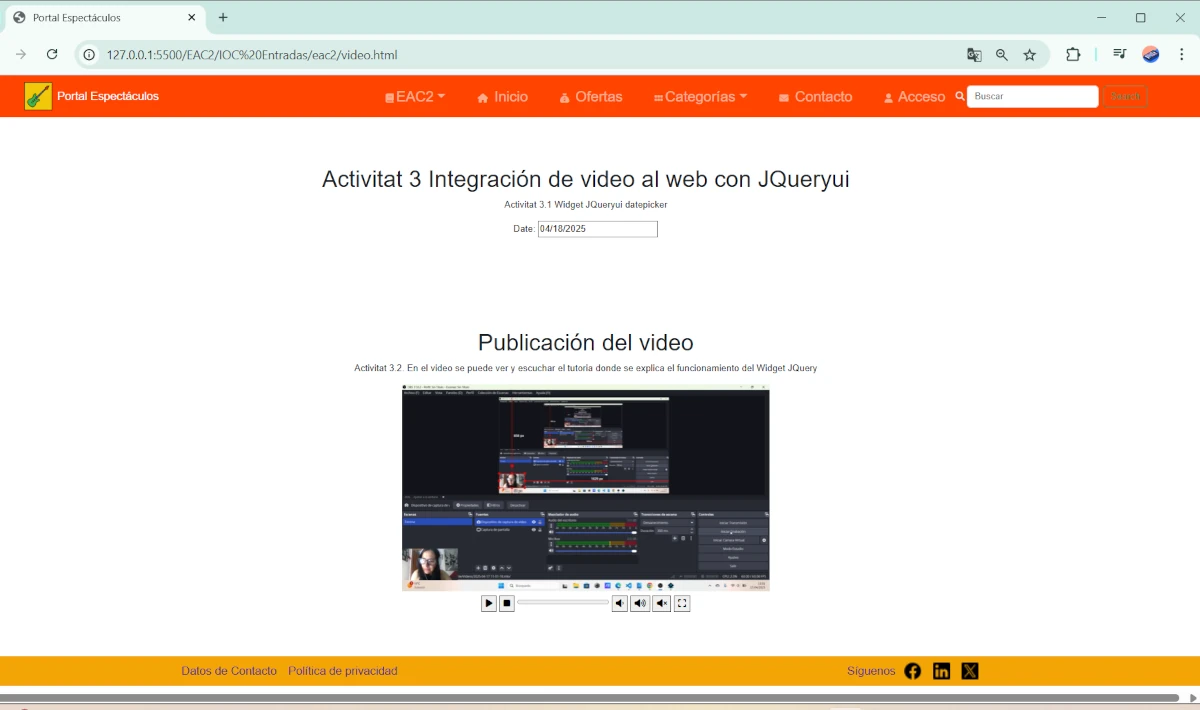Mute the video audio

point(661,603)
